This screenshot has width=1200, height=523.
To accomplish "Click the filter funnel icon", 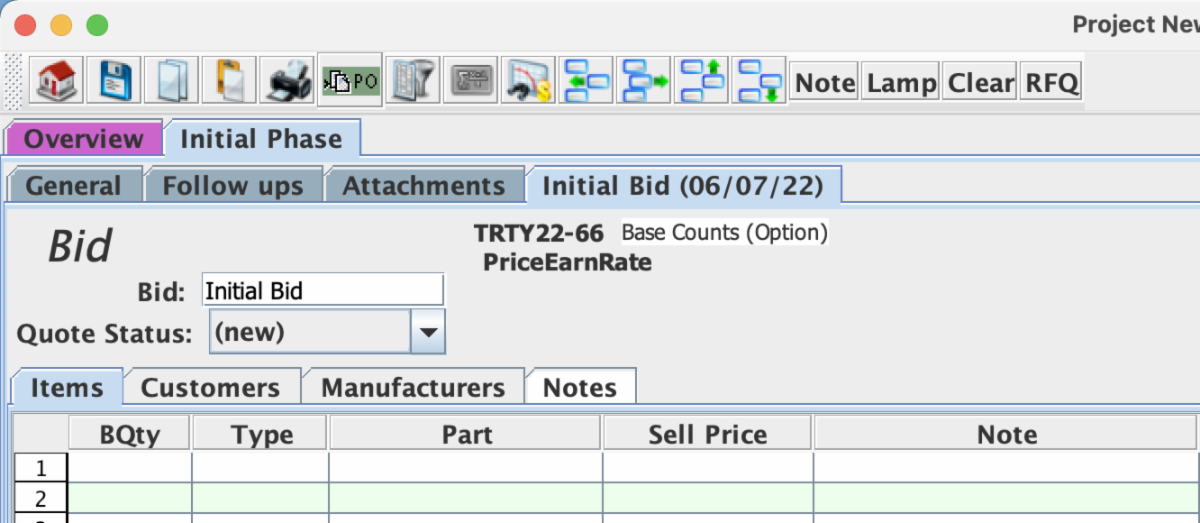I will click(412, 81).
